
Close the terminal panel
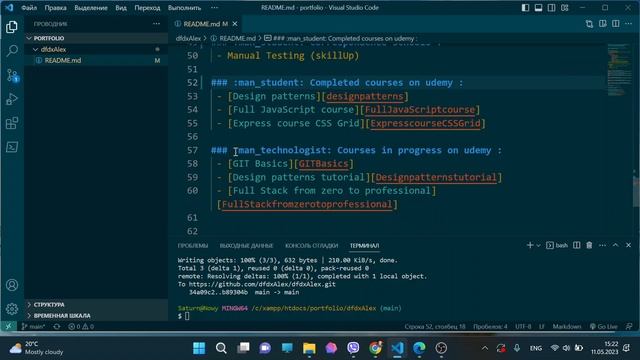tap(629, 245)
